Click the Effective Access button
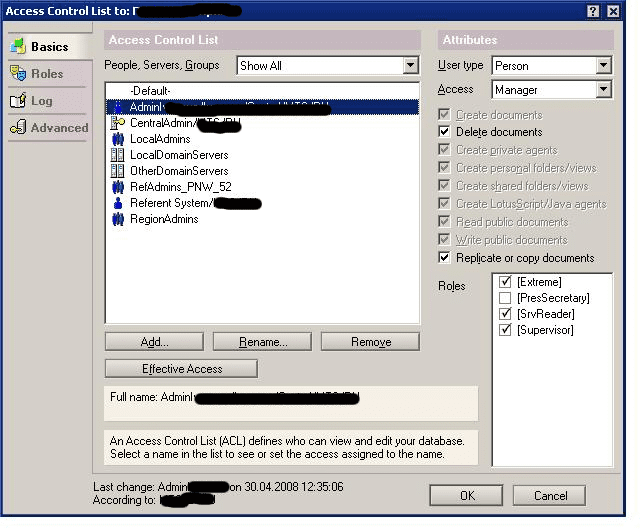 tap(181, 369)
